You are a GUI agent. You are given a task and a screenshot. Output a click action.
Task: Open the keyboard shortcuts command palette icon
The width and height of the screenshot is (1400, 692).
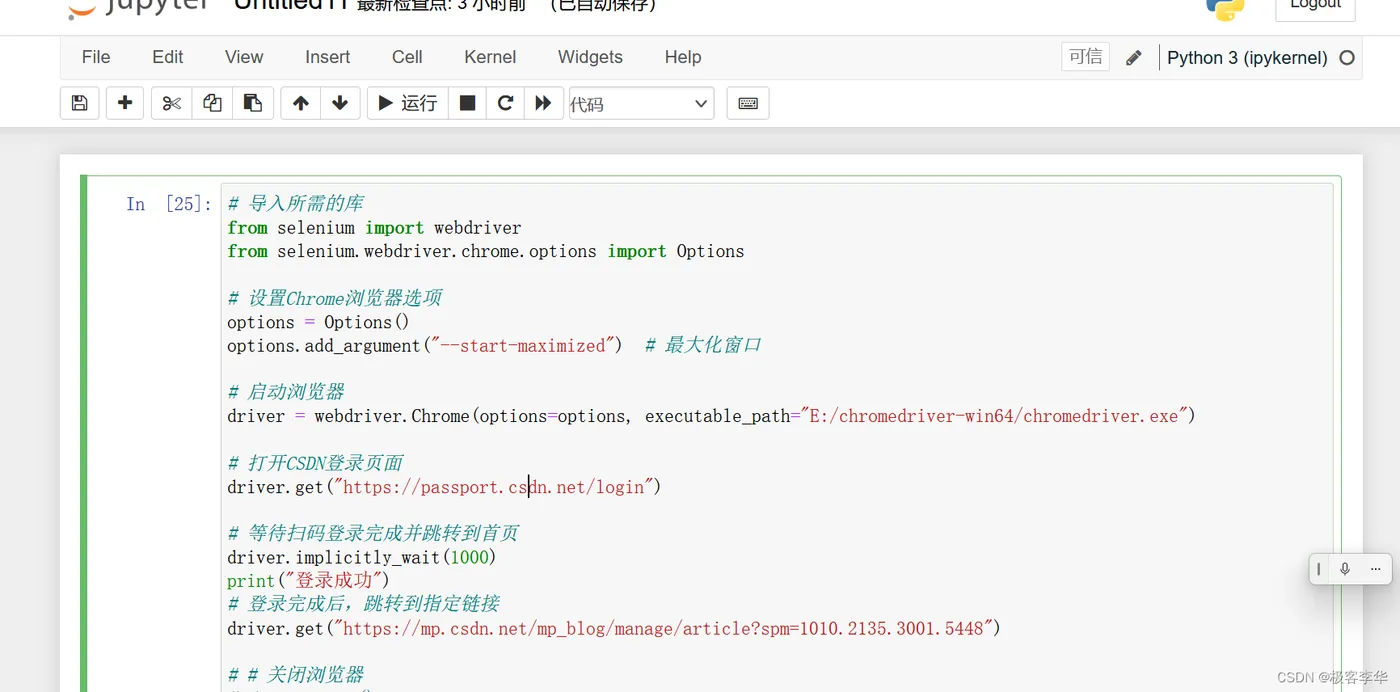[747, 103]
